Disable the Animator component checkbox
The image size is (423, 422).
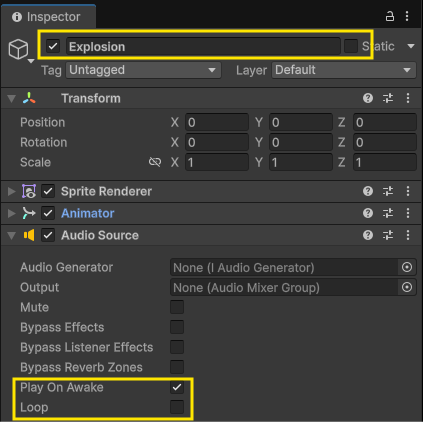click(48, 213)
